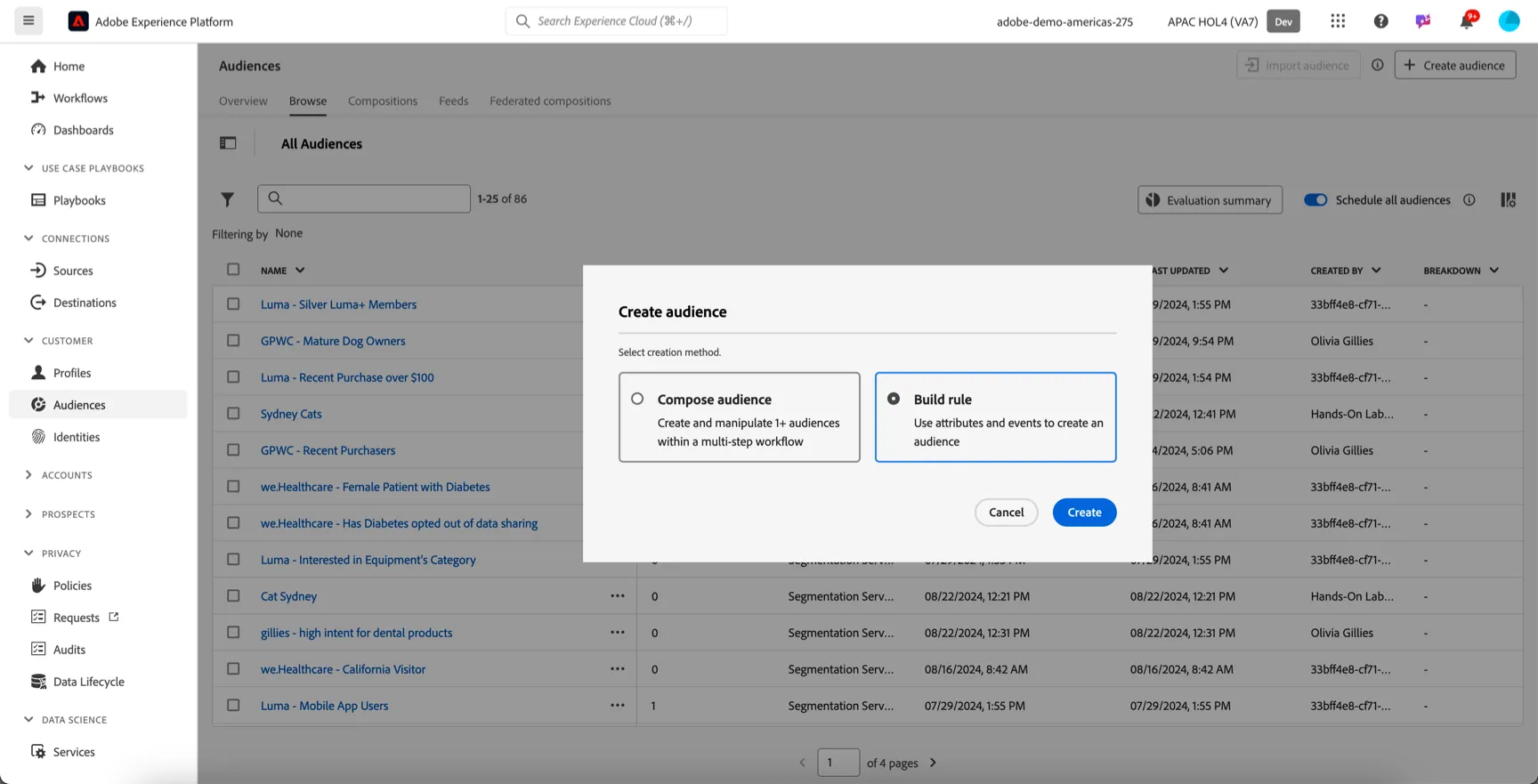Open the help question mark icon
This screenshot has width=1538, height=784.
1380,21
